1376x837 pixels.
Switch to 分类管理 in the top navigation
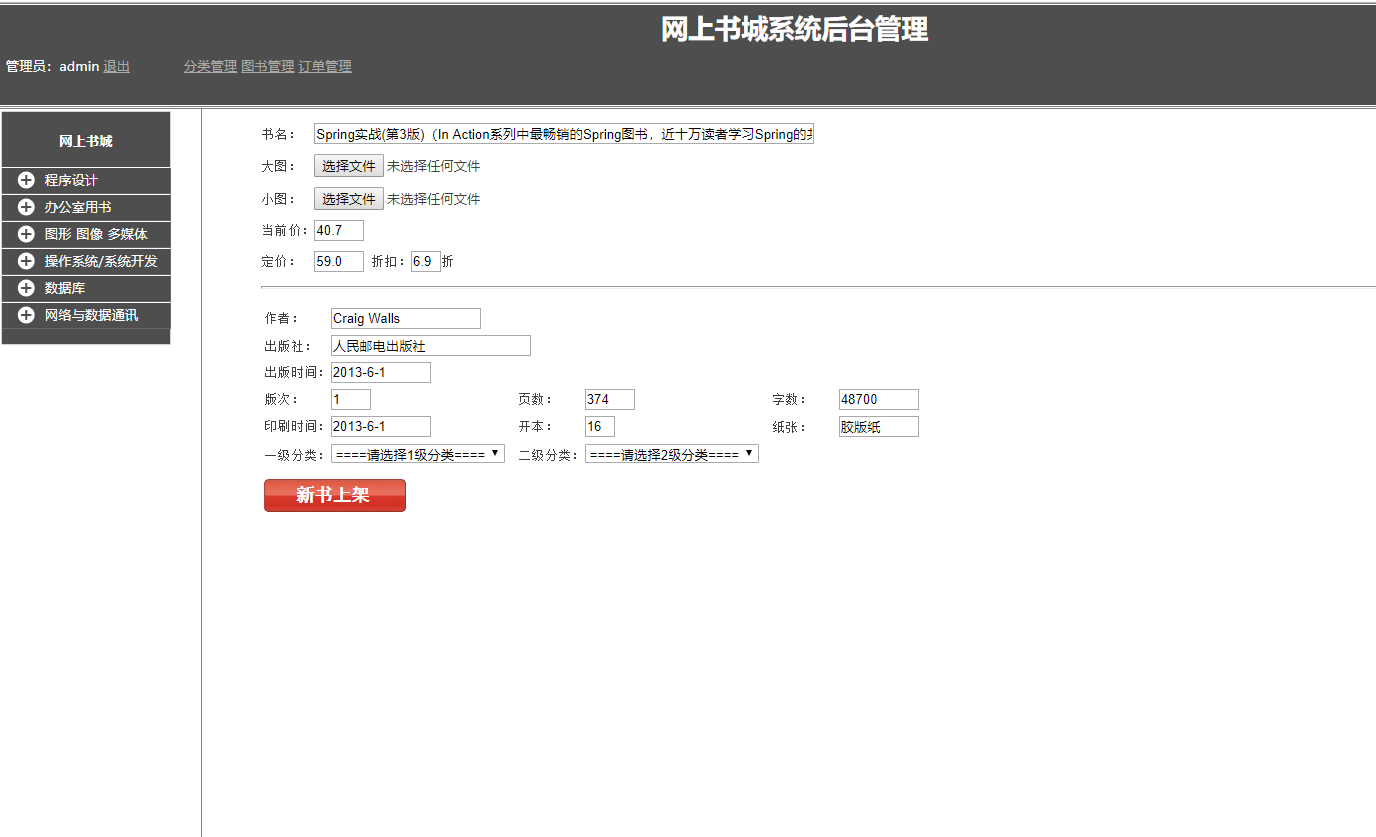pos(210,66)
